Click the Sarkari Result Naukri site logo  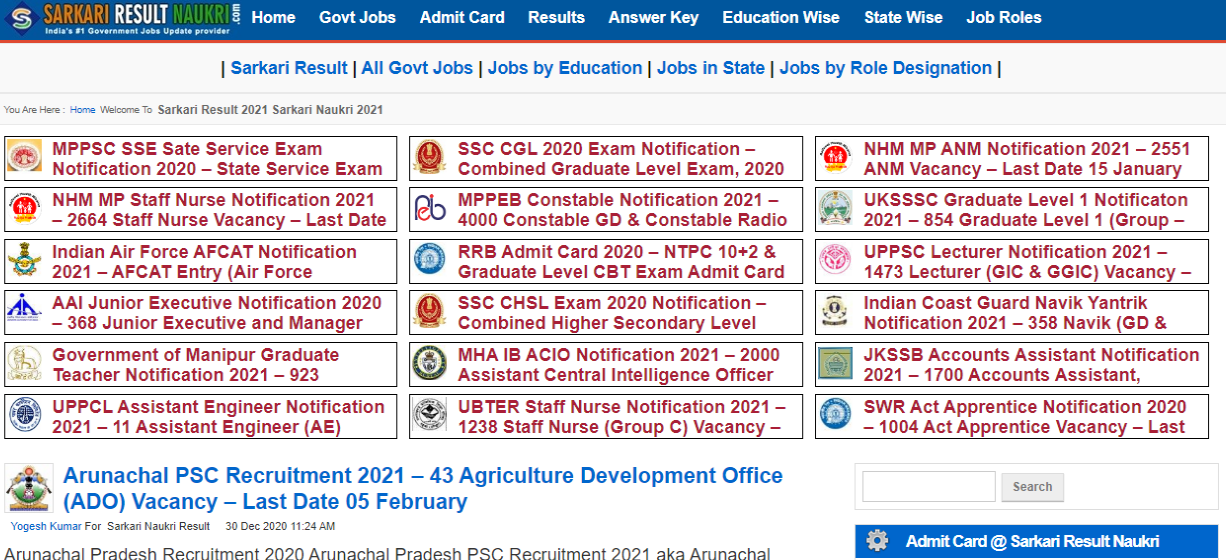pyautogui.click(x=123, y=19)
